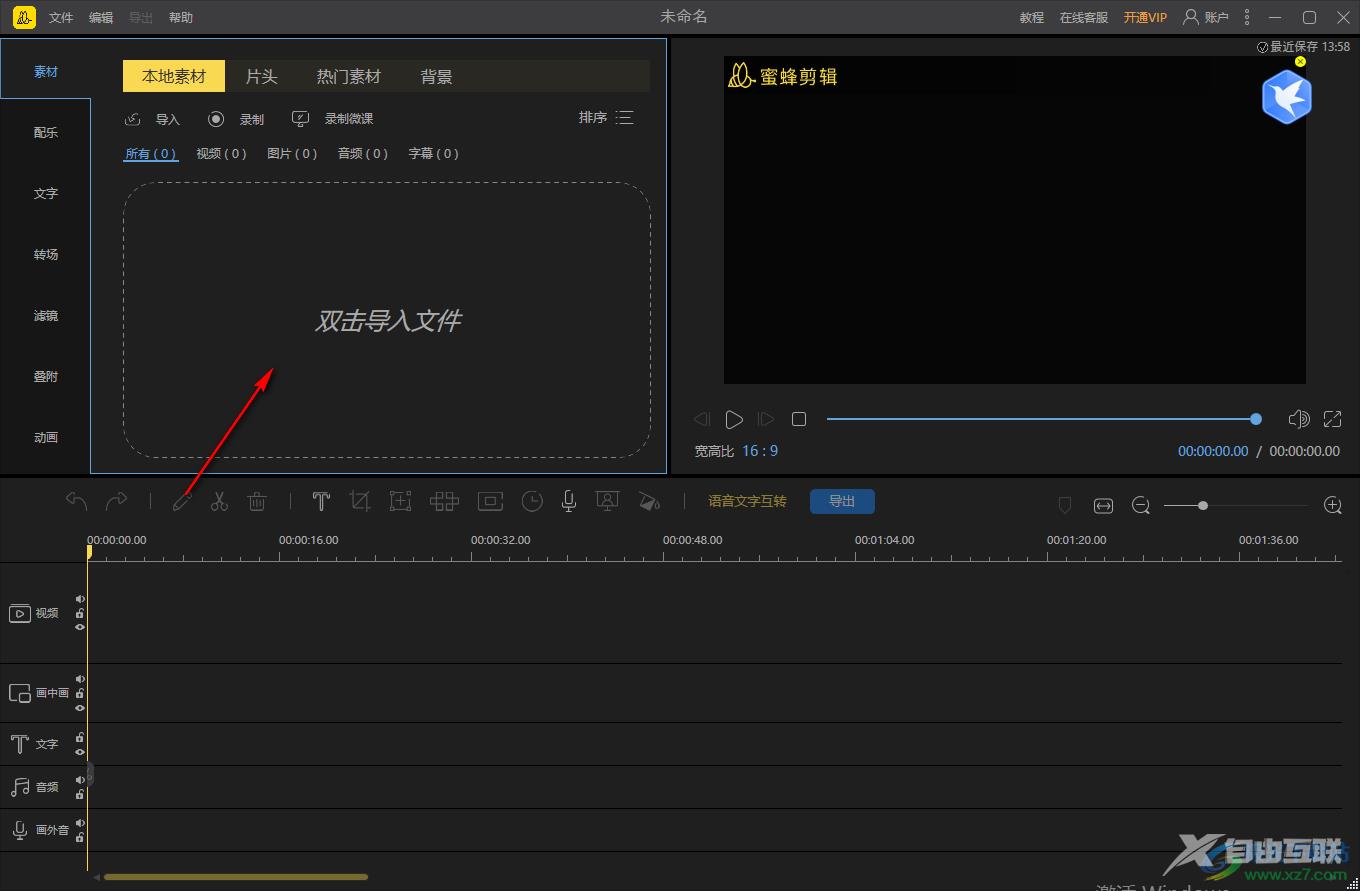Zoom out the timeline
The height and width of the screenshot is (891, 1360).
pyautogui.click(x=1141, y=506)
